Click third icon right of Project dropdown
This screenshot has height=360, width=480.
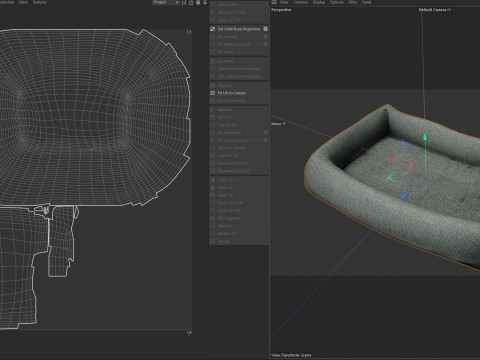(x=198, y=2)
